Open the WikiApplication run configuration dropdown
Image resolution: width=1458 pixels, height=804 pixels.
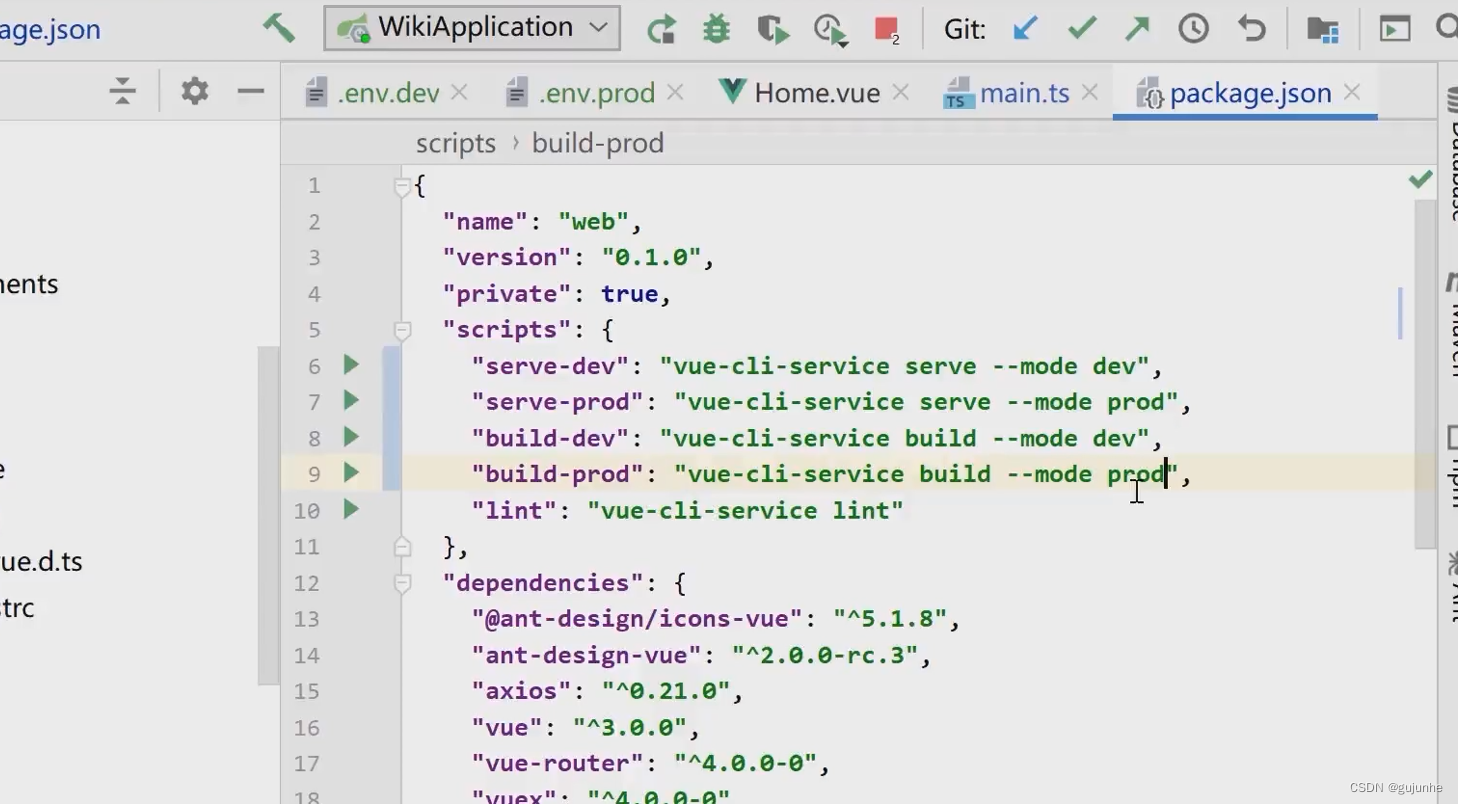[472, 28]
